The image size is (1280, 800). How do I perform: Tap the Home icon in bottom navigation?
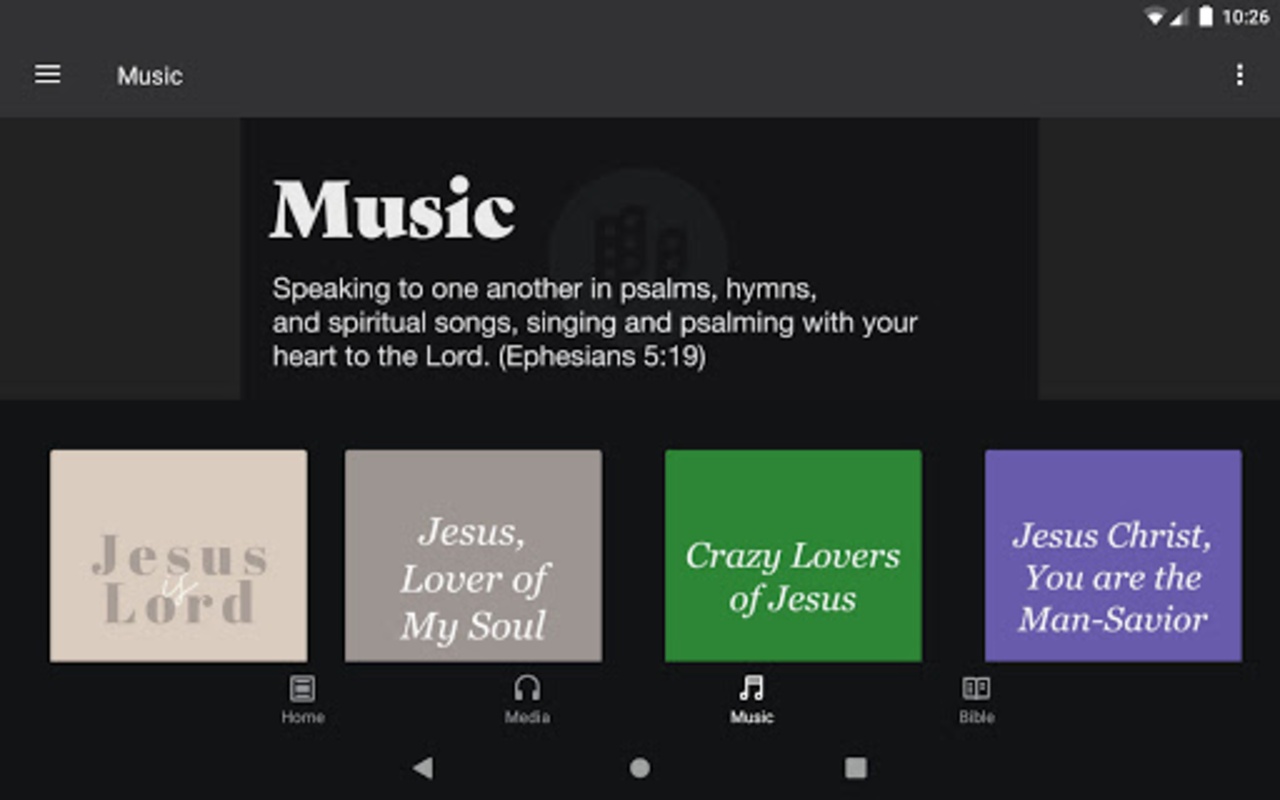(302, 689)
